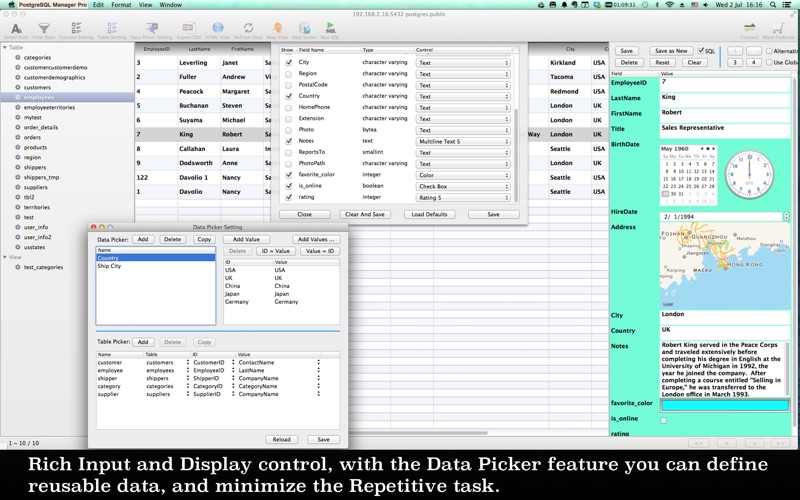800x500 pixels.
Task: Open the Window menu
Action: pyautogui.click(x=170, y=5)
